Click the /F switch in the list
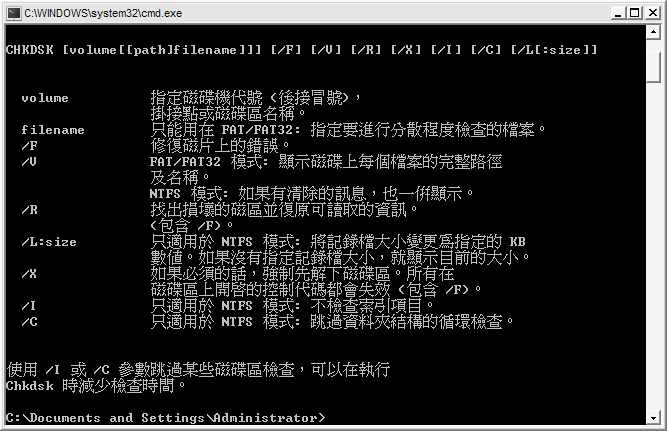667x431 pixels. (29, 146)
